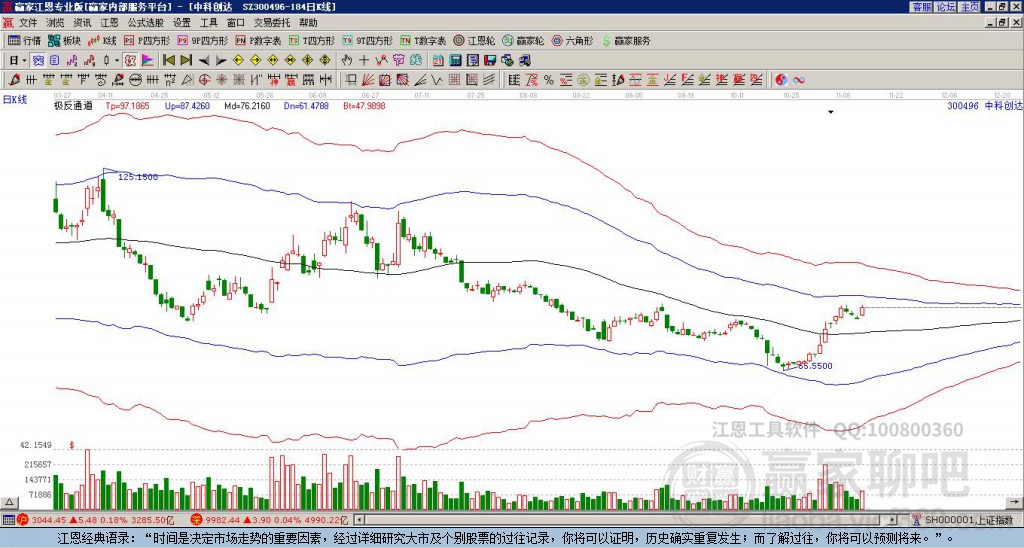
Task: Select the gold circle 金 tool
Action: click(583, 80)
